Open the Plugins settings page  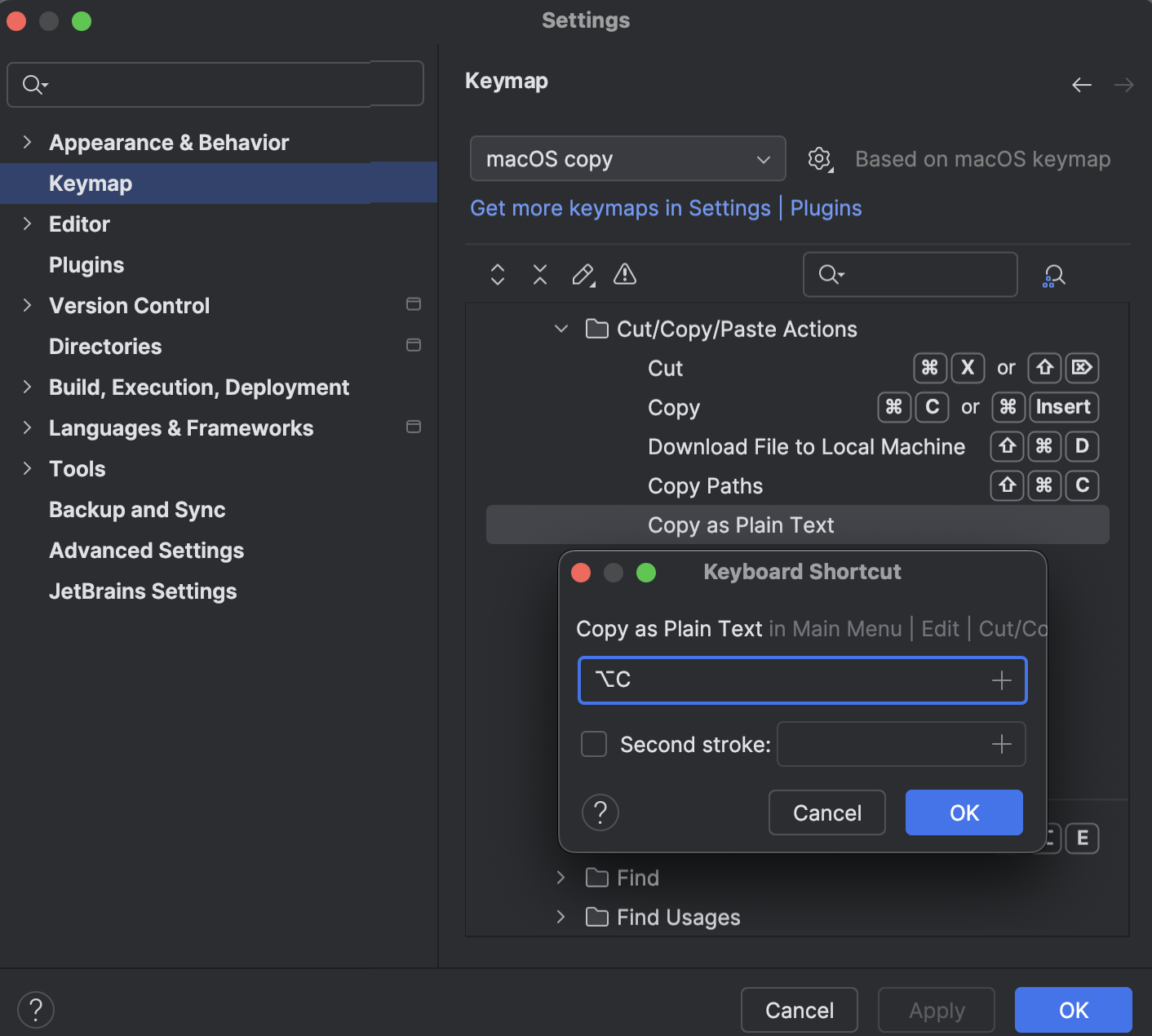click(x=86, y=264)
